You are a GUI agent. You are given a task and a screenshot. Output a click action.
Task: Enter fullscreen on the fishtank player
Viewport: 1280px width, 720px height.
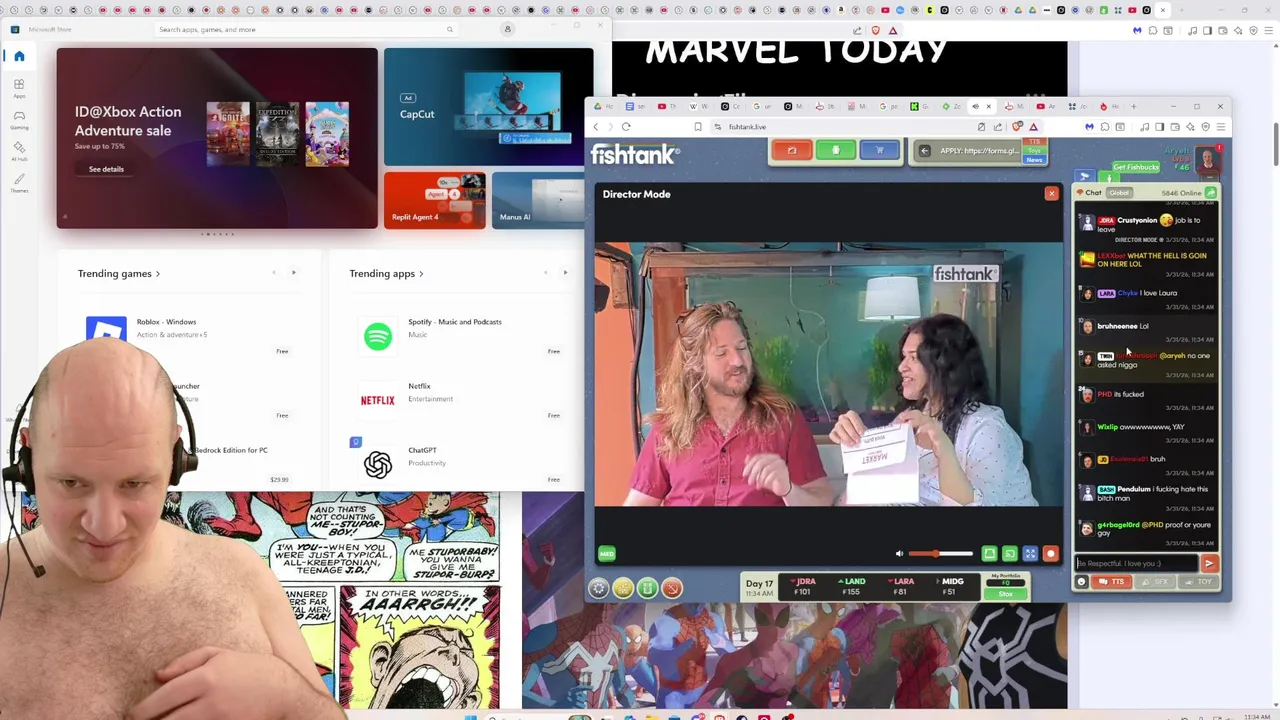tap(1030, 553)
